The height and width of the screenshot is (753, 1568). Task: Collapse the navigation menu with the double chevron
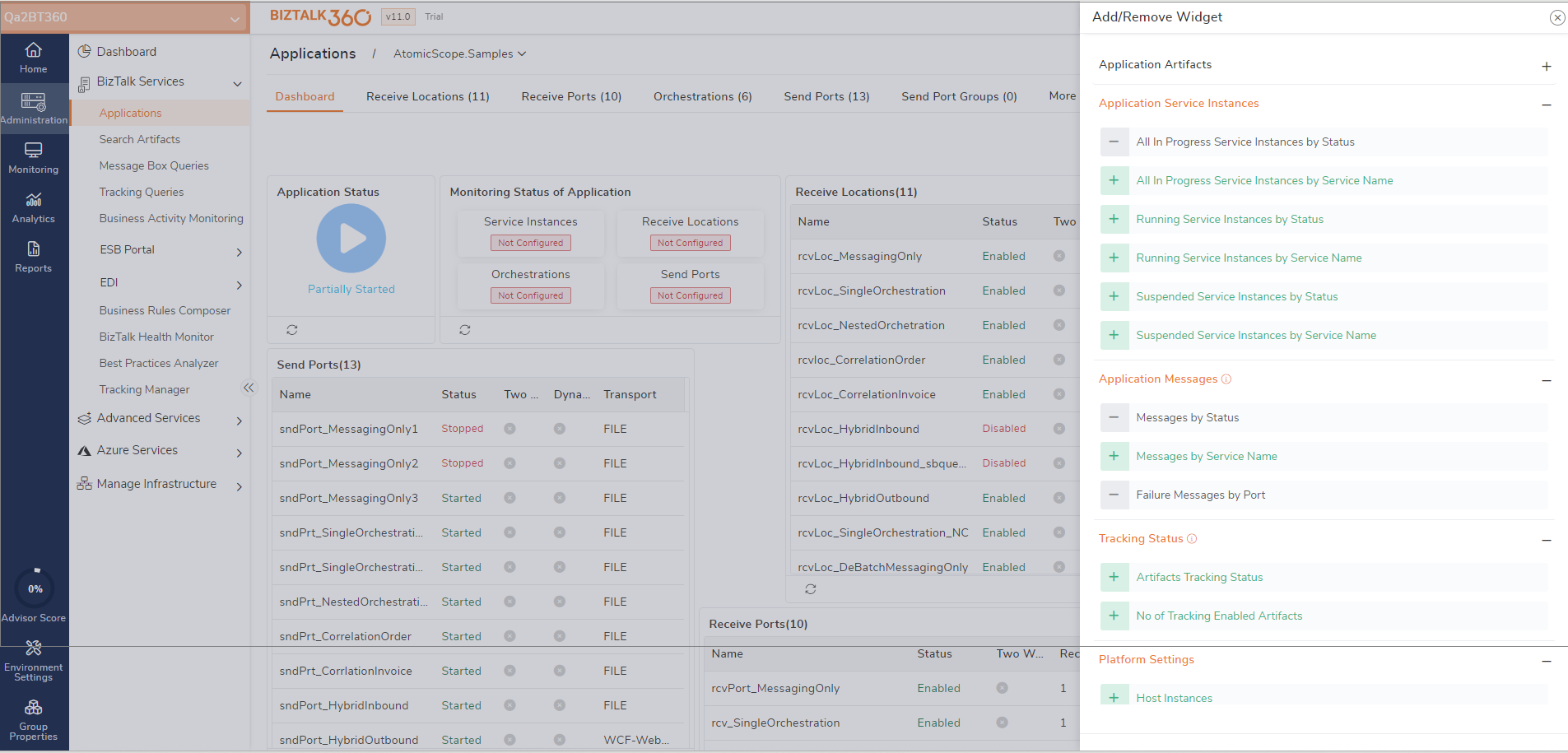point(249,388)
